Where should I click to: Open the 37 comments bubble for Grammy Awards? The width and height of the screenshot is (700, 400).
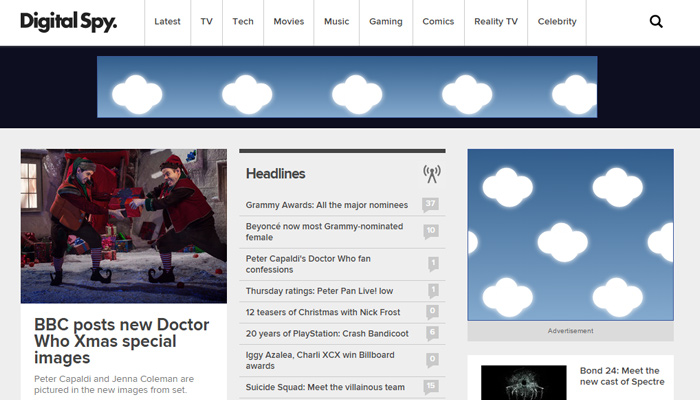pyautogui.click(x=431, y=205)
